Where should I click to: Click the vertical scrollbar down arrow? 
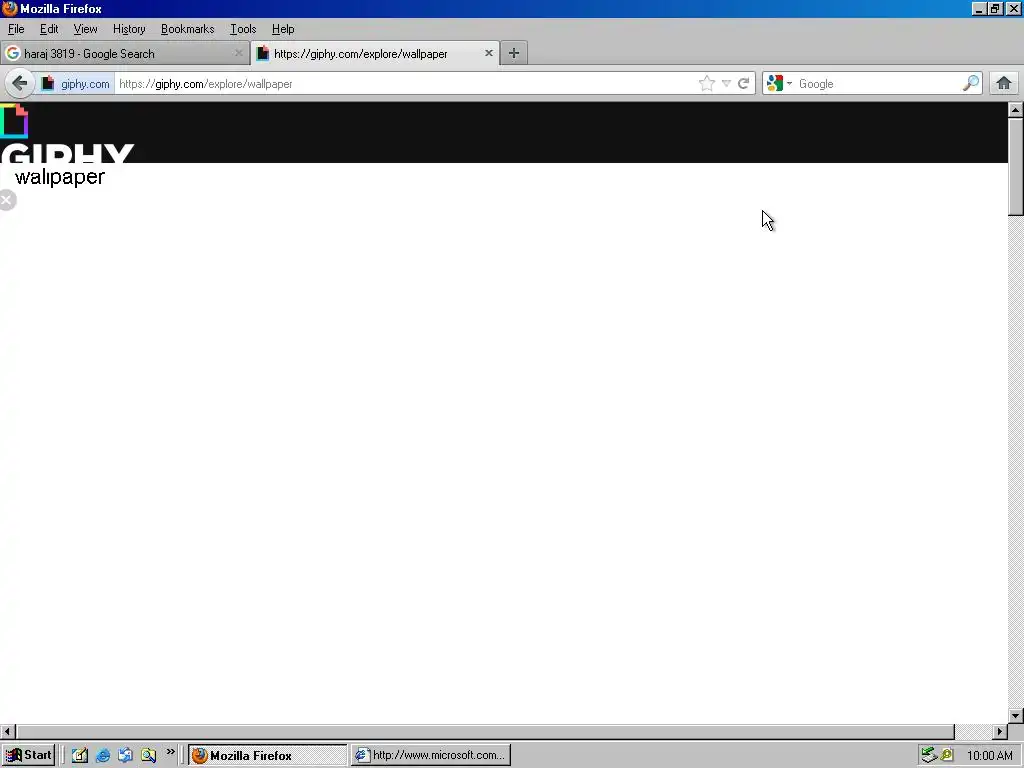[1016, 716]
